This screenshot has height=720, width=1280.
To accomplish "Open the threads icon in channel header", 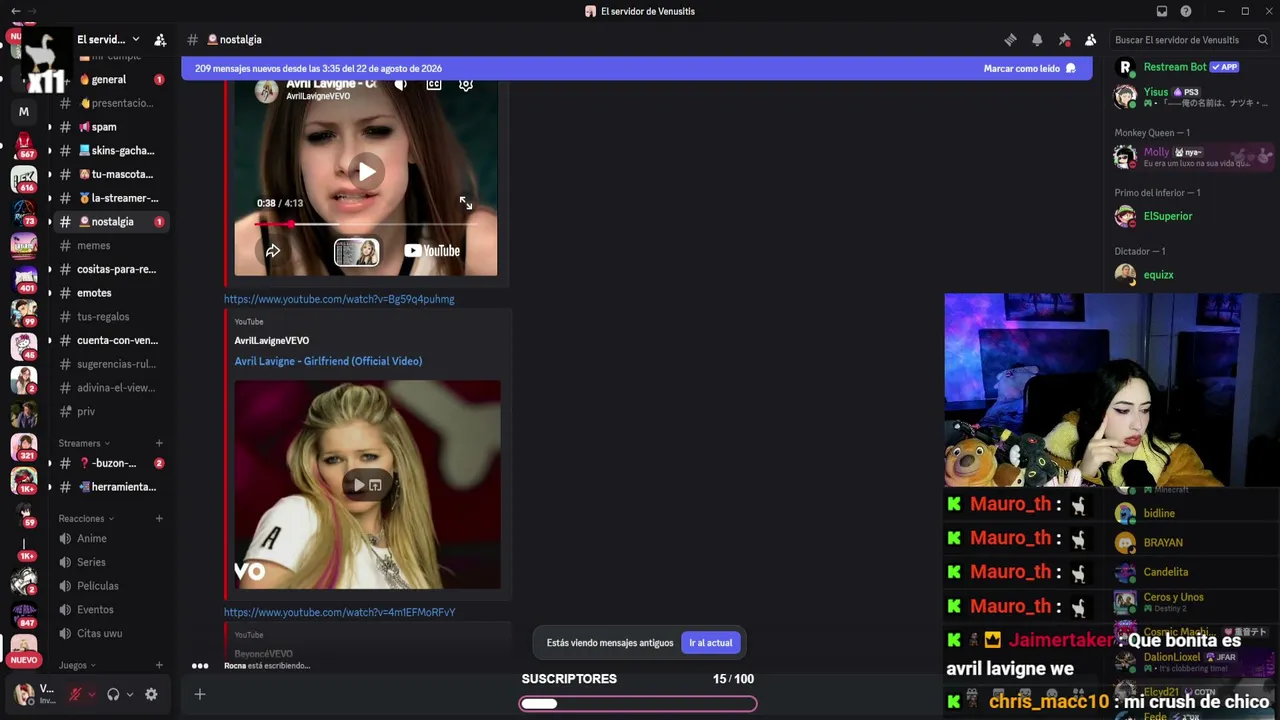I will pos(1010,40).
